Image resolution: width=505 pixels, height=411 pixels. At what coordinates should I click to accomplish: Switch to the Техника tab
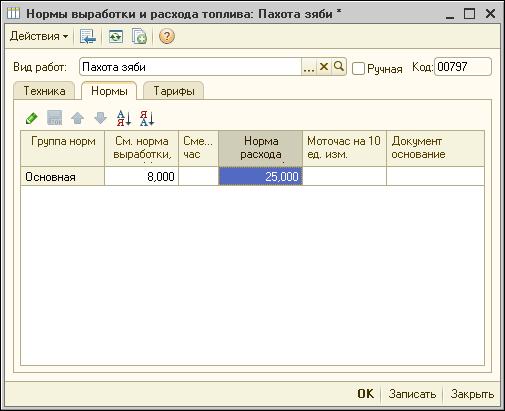pos(44,91)
